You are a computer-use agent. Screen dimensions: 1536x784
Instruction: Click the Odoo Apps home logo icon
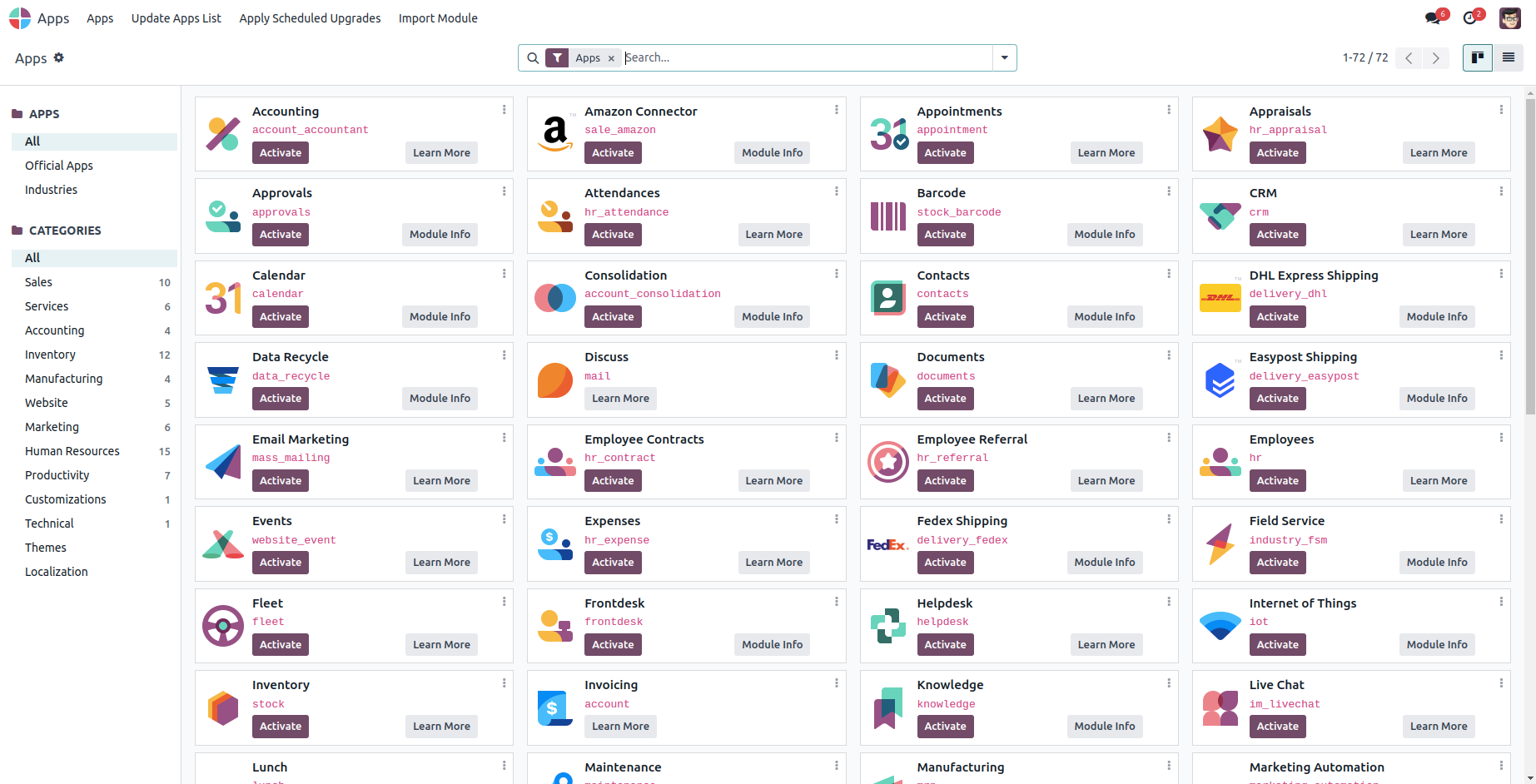tap(20, 18)
